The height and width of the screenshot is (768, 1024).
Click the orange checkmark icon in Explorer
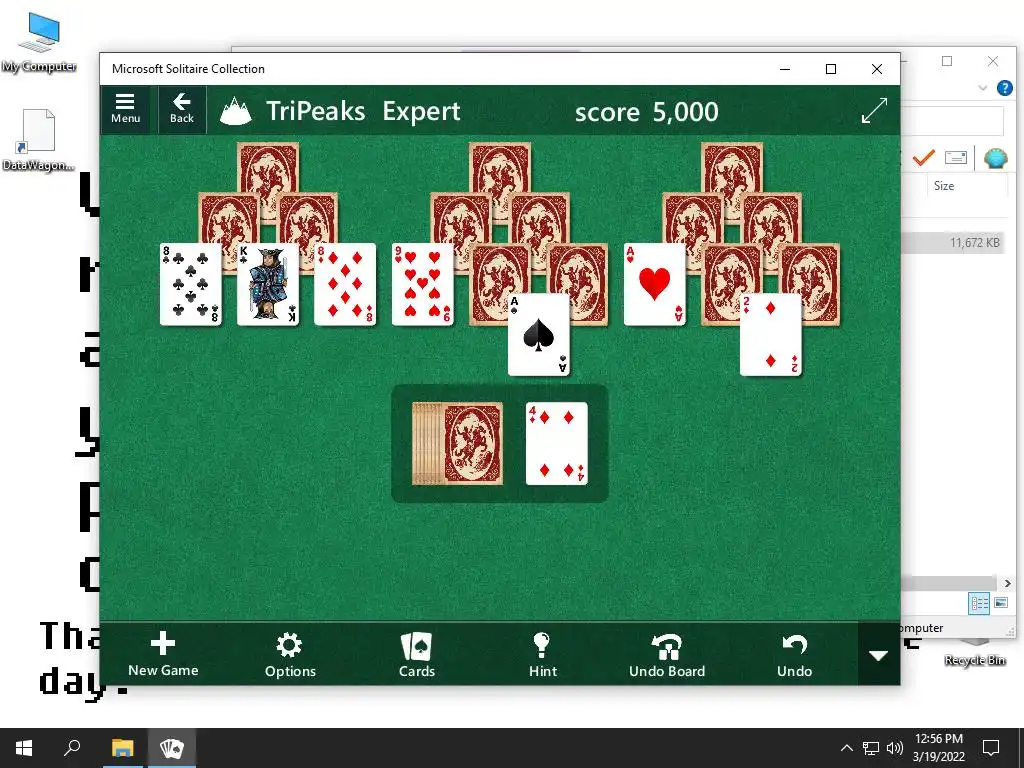click(923, 157)
